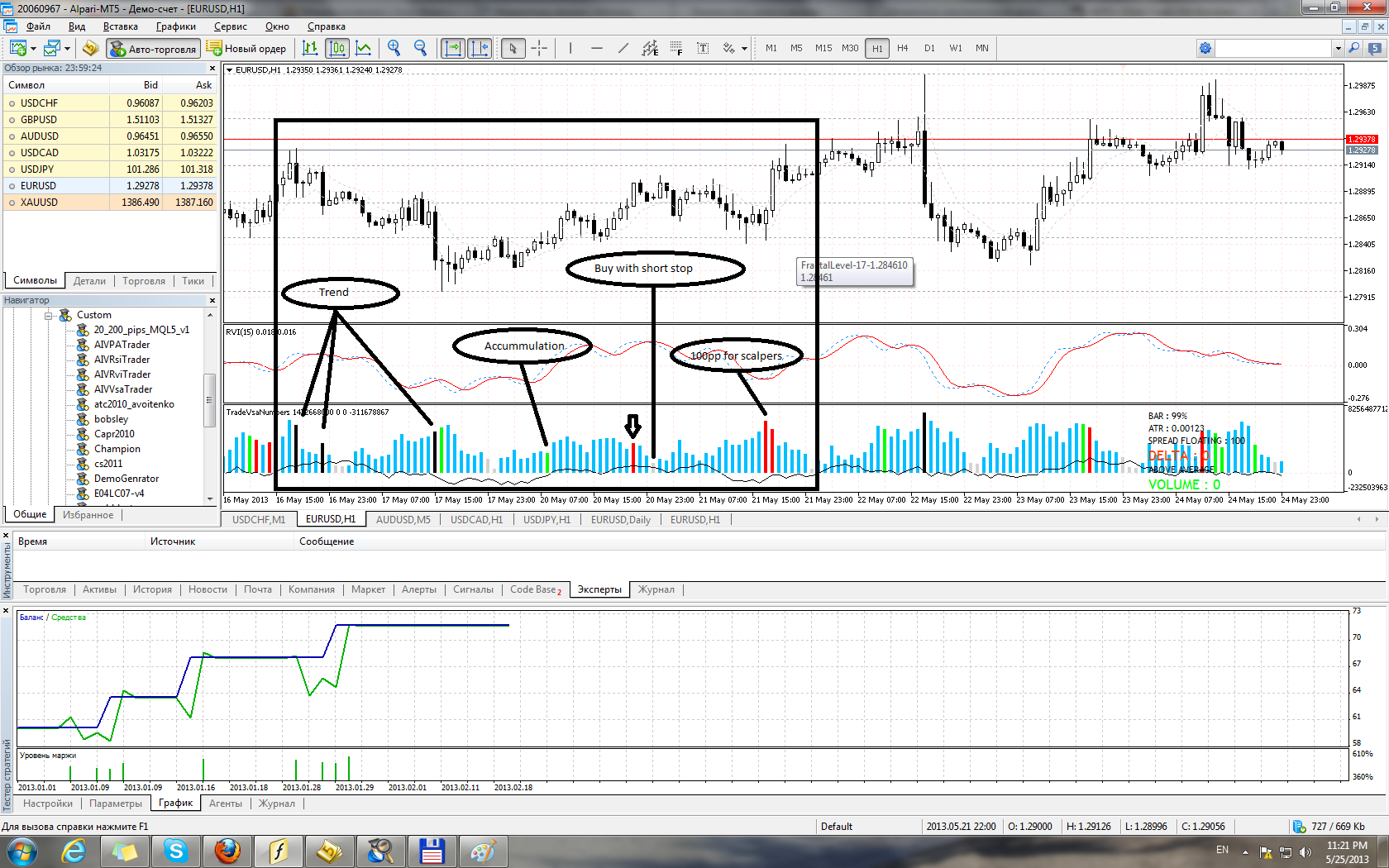Switch timeframe to M5

(796, 48)
